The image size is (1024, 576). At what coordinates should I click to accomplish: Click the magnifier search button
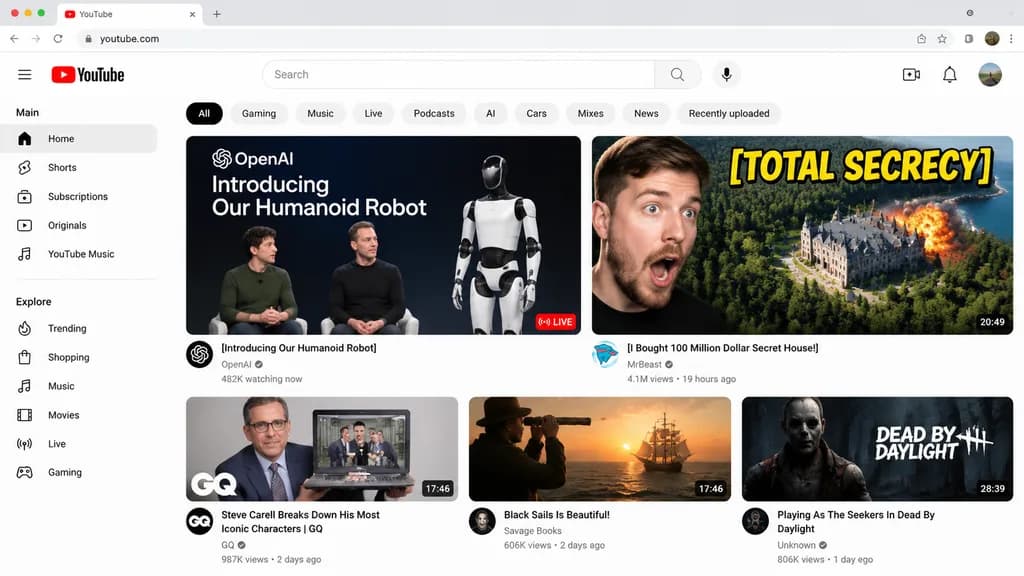pos(677,74)
